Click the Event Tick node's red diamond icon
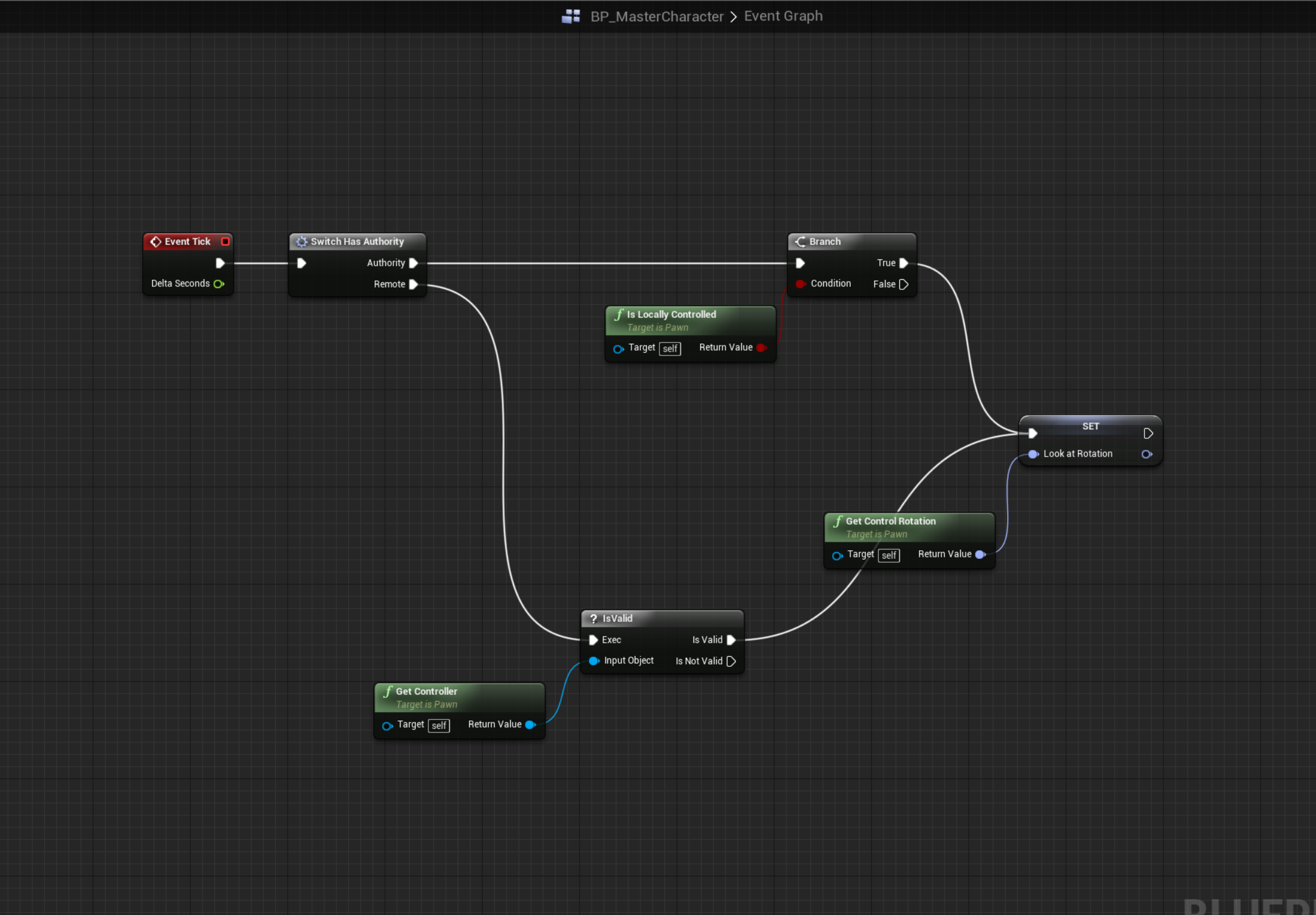1316x915 pixels. click(156, 242)
